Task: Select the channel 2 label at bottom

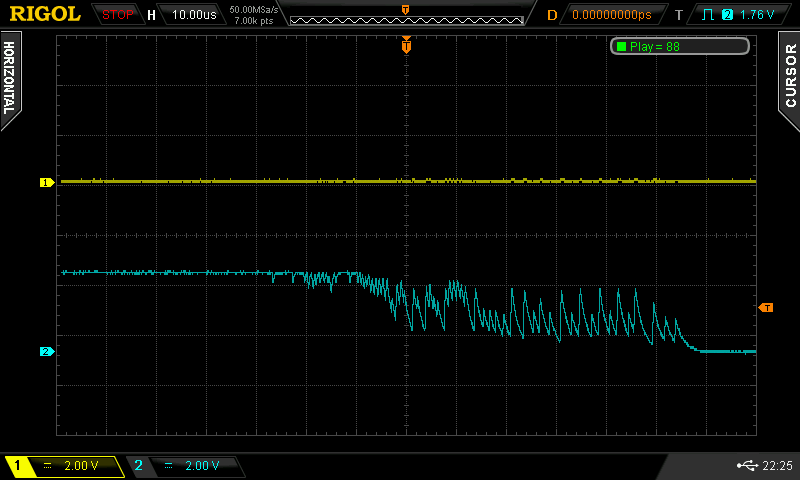Action: [x=138, y=465]
